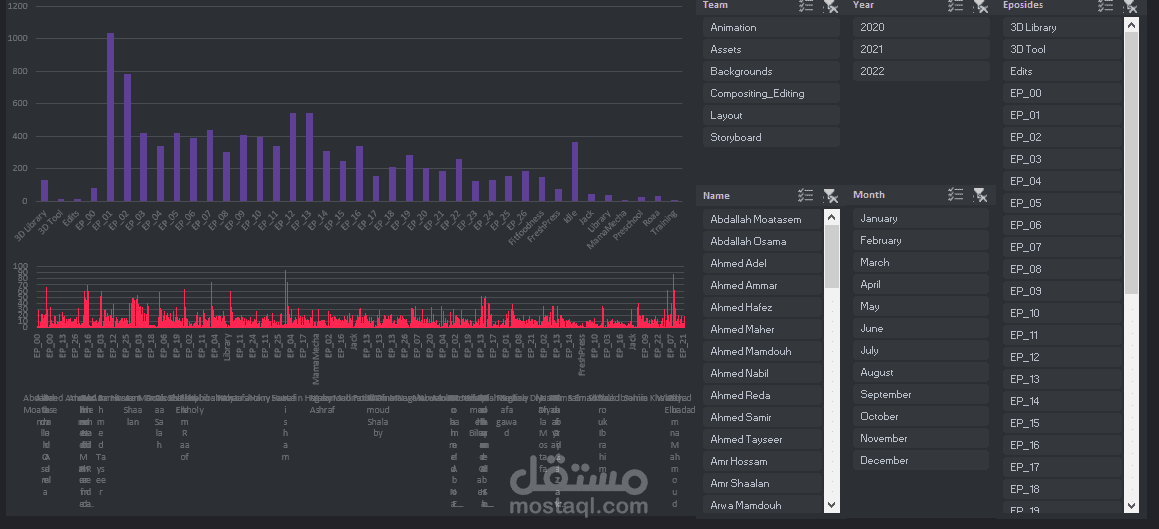Clear filter on Month slicer
This screenshot has height=529, width=1159.
click(980, 195)
